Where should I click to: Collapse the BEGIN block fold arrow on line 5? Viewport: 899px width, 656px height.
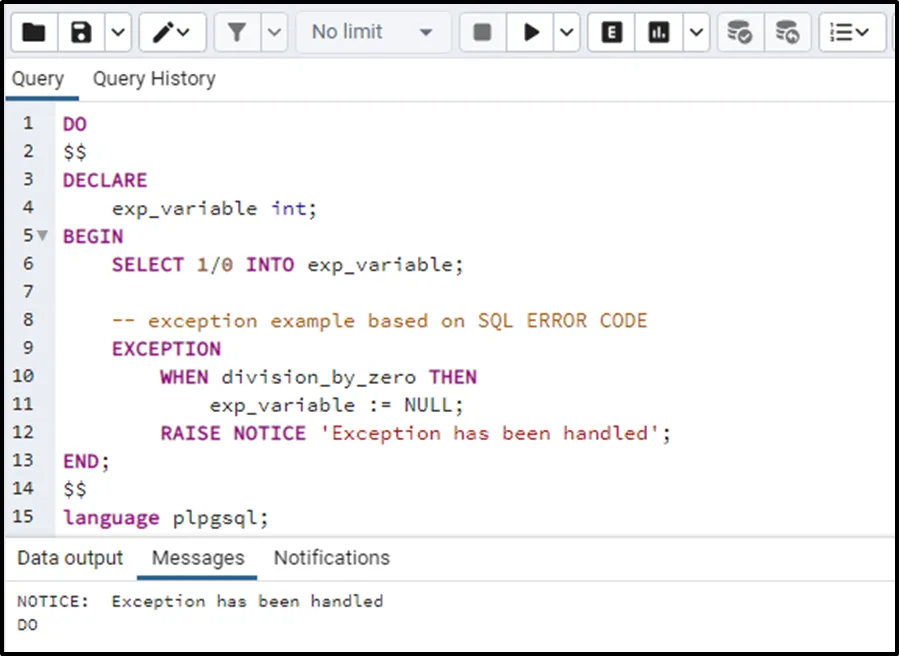[x=42, y=237]
